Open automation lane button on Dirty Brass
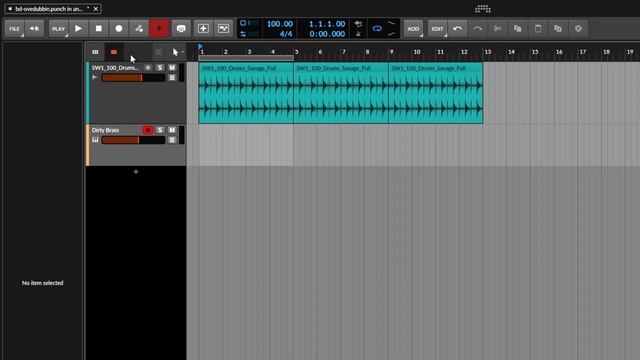Image resolution: width=640 pixels, height=360 pixels. point(172,140)
